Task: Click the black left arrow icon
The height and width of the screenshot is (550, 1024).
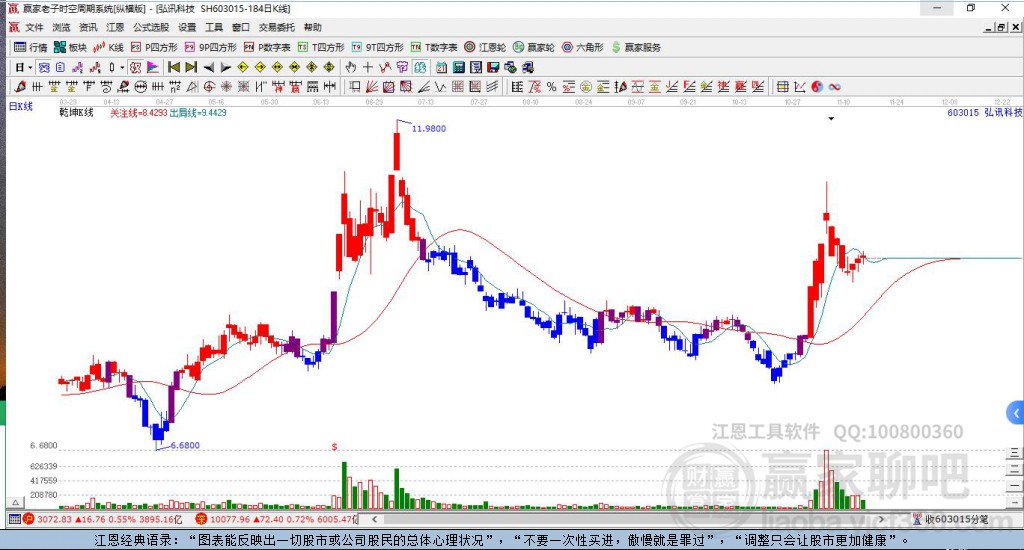Action: click(x=208, y=67)
